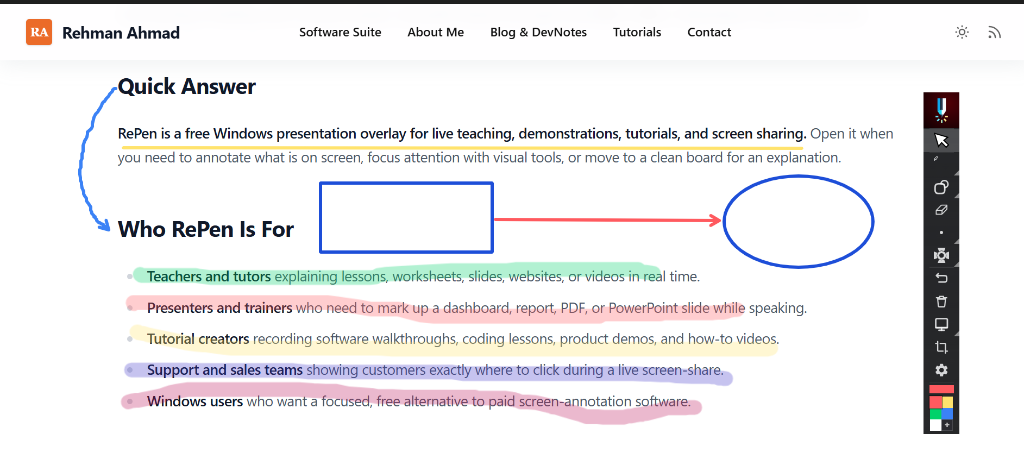Open the board screen tool
Viewport: 1024px width, 450px height.
941,325
